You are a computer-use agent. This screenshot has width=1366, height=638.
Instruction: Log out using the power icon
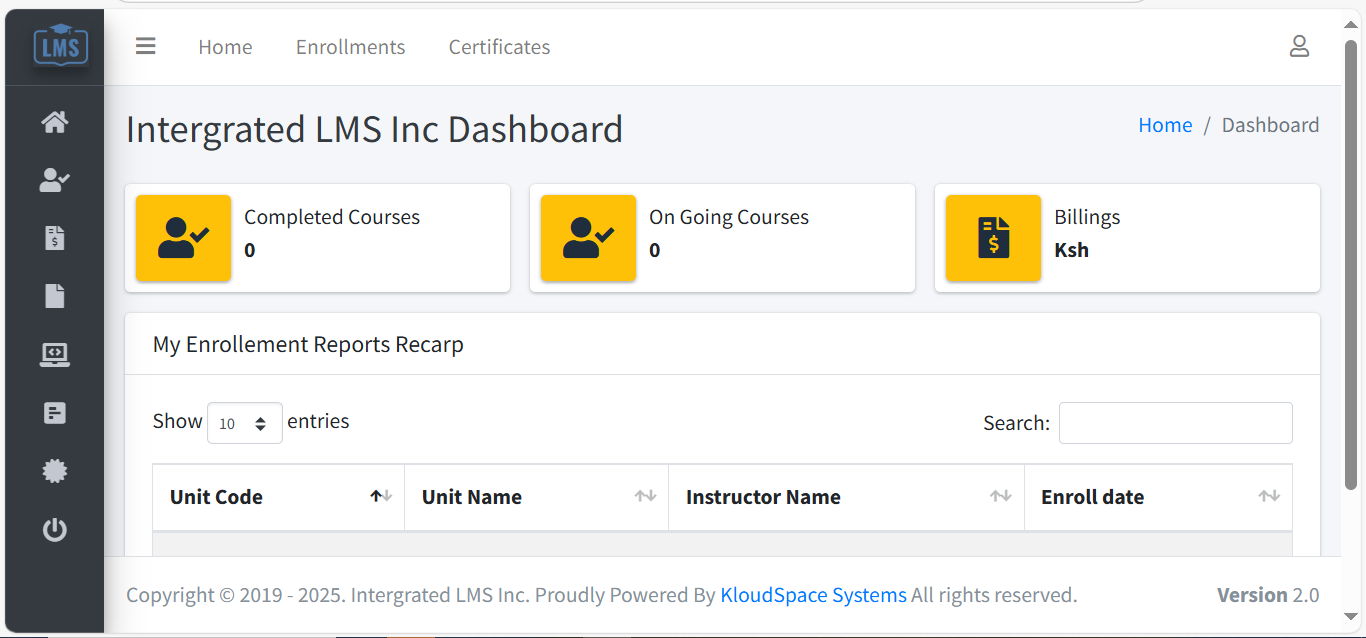54,530
